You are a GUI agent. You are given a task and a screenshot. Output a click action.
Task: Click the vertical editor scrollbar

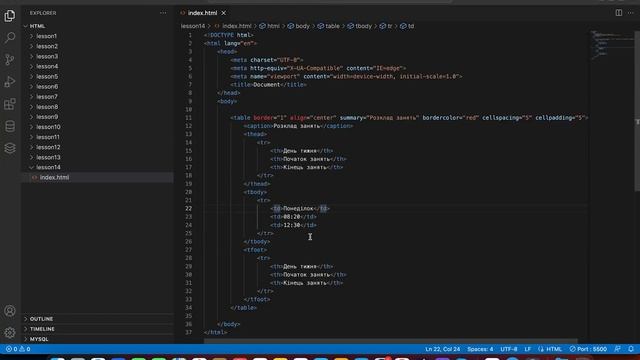tap(637, 111)
